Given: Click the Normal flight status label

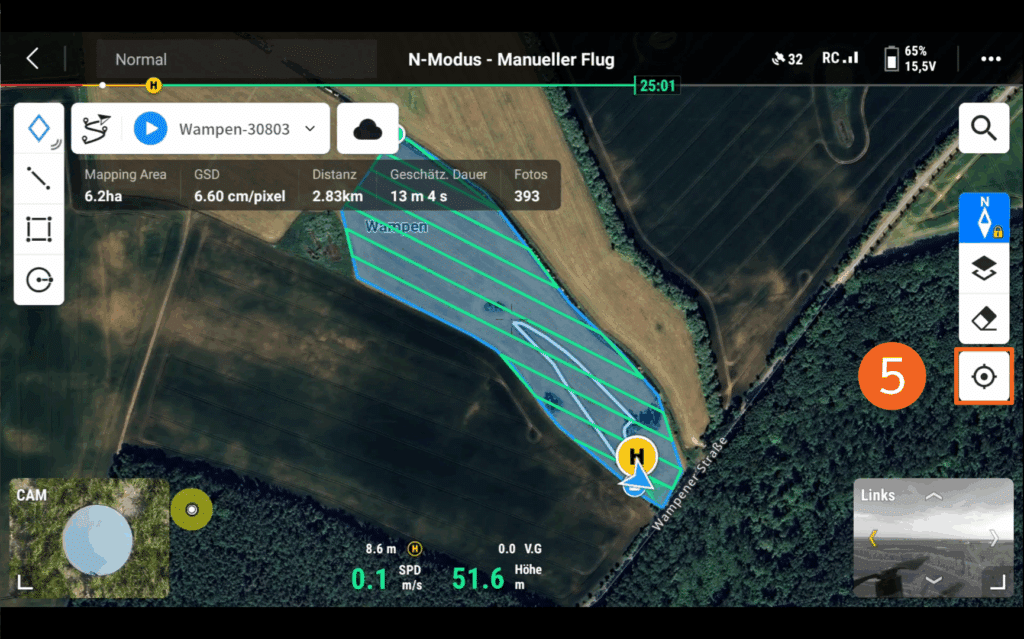Looking at the screenshot, I should point(141,59).
